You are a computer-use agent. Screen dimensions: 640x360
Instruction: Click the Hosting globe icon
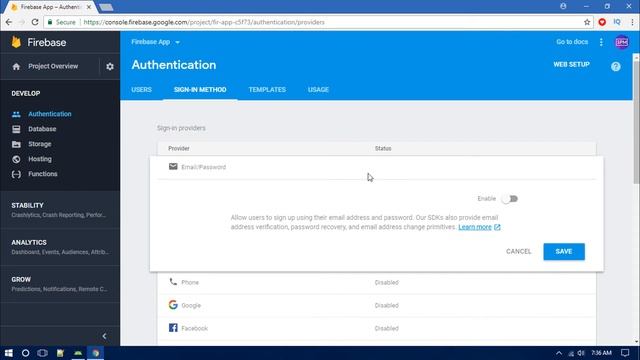click(x=16, y=159)
